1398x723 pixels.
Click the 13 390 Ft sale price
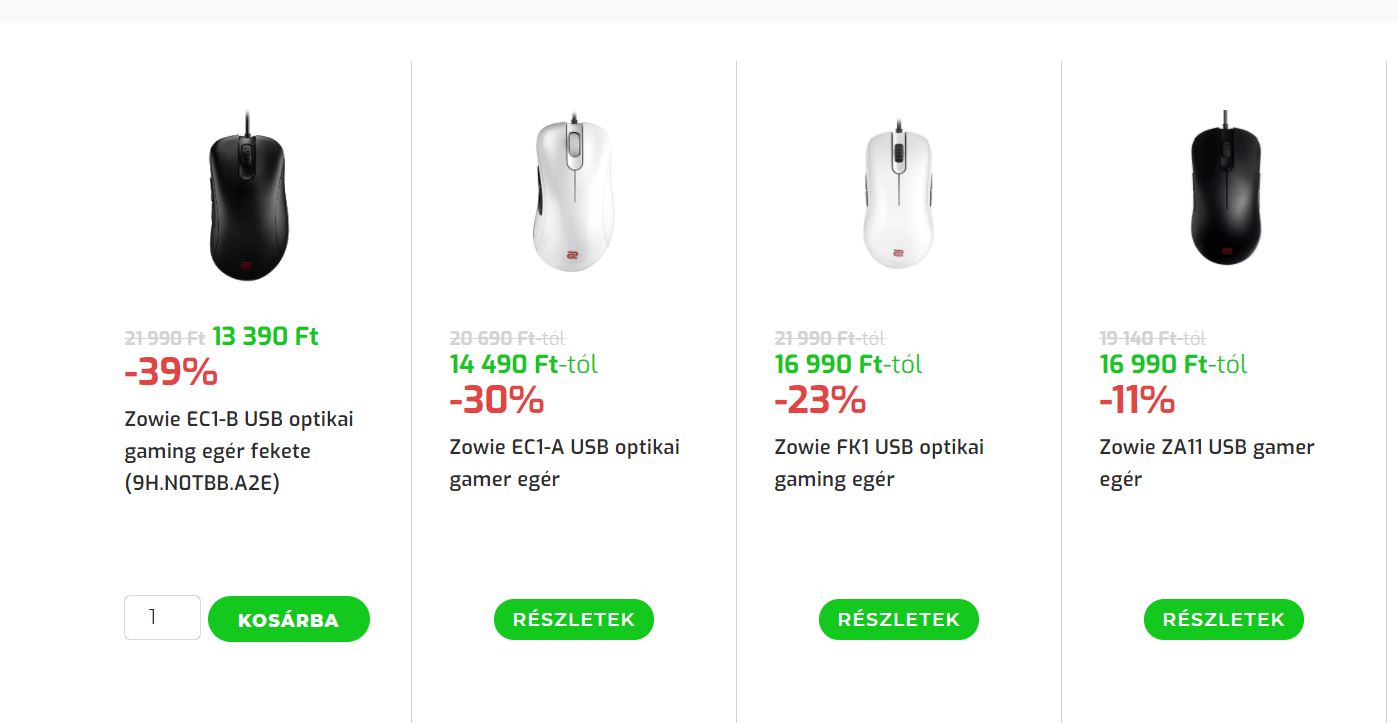[265, 336]
